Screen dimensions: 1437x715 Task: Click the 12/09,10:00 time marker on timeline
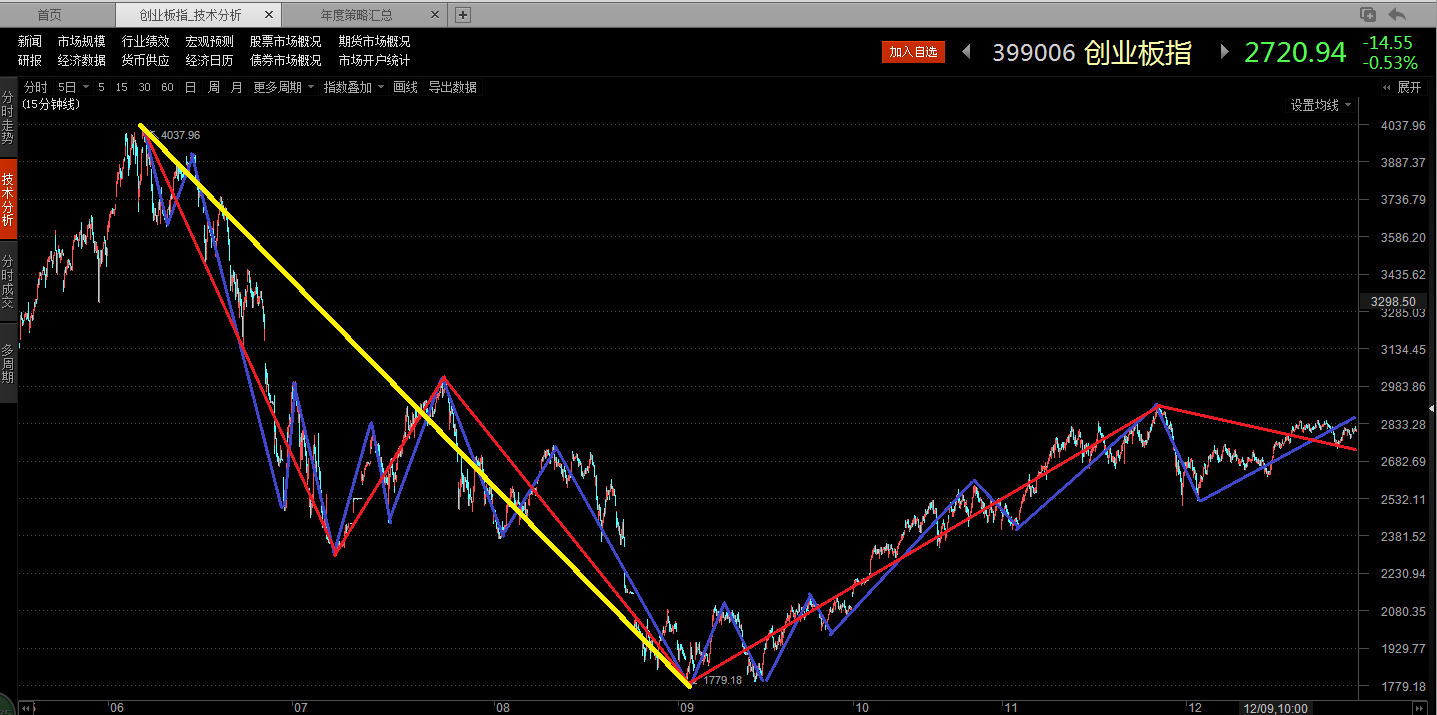(x=1275, y=707)
